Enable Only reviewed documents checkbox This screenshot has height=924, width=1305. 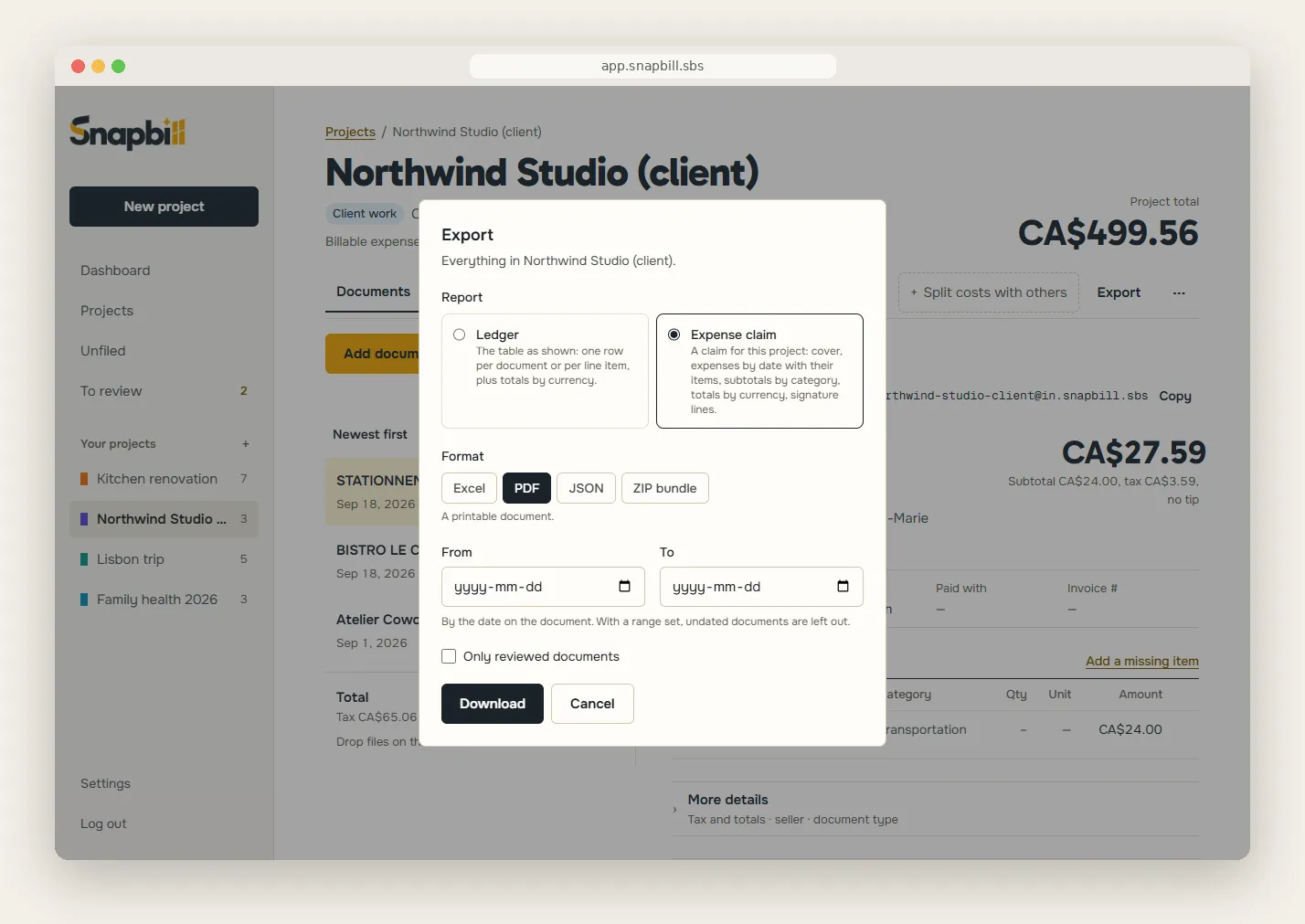click(449, 656)
